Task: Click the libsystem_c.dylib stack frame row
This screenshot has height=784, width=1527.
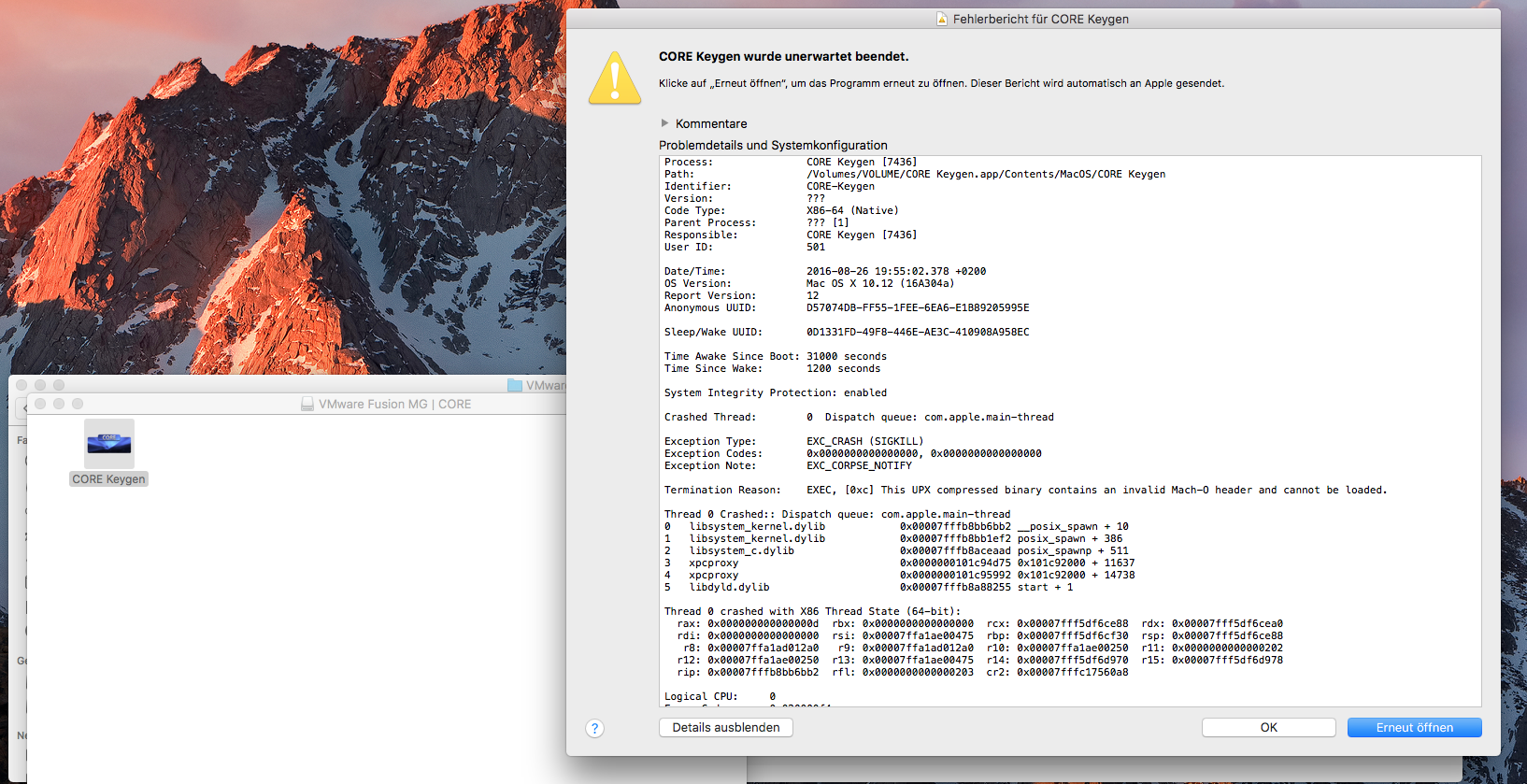Action: (896, 550)
